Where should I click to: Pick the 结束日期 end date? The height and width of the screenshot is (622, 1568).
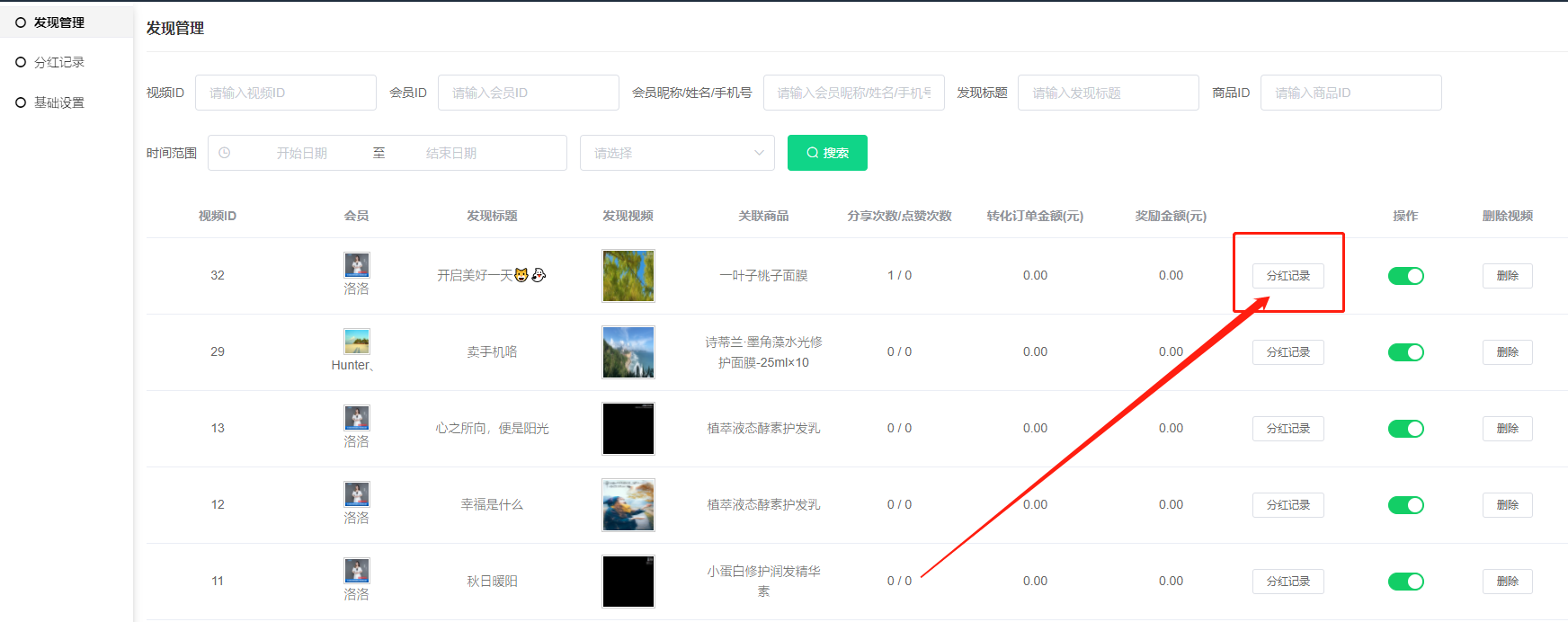451,153
